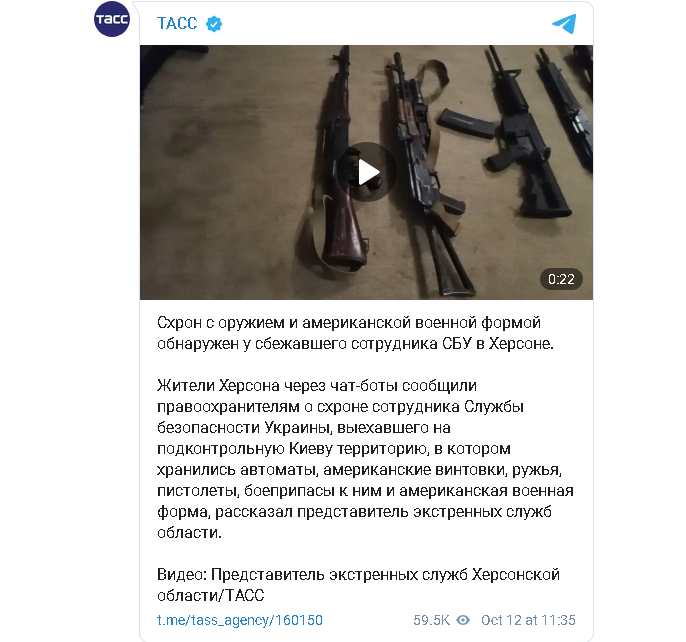Click the Видео credit line text
The height and width of the screenshot is (642, 686).
click(358, 585)
